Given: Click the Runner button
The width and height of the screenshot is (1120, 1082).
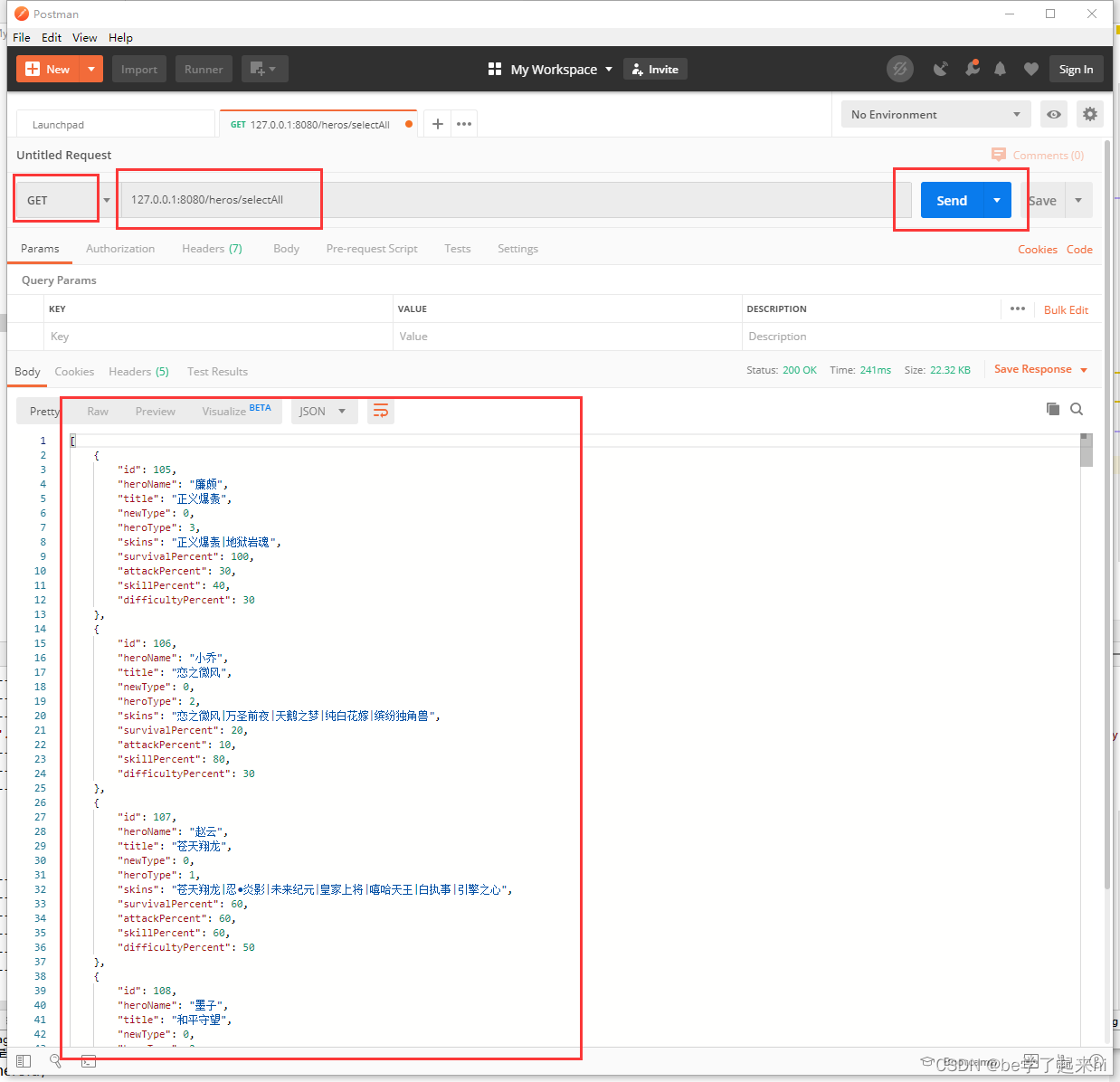Looking at the screenshot, I should (x=204, y=69).
